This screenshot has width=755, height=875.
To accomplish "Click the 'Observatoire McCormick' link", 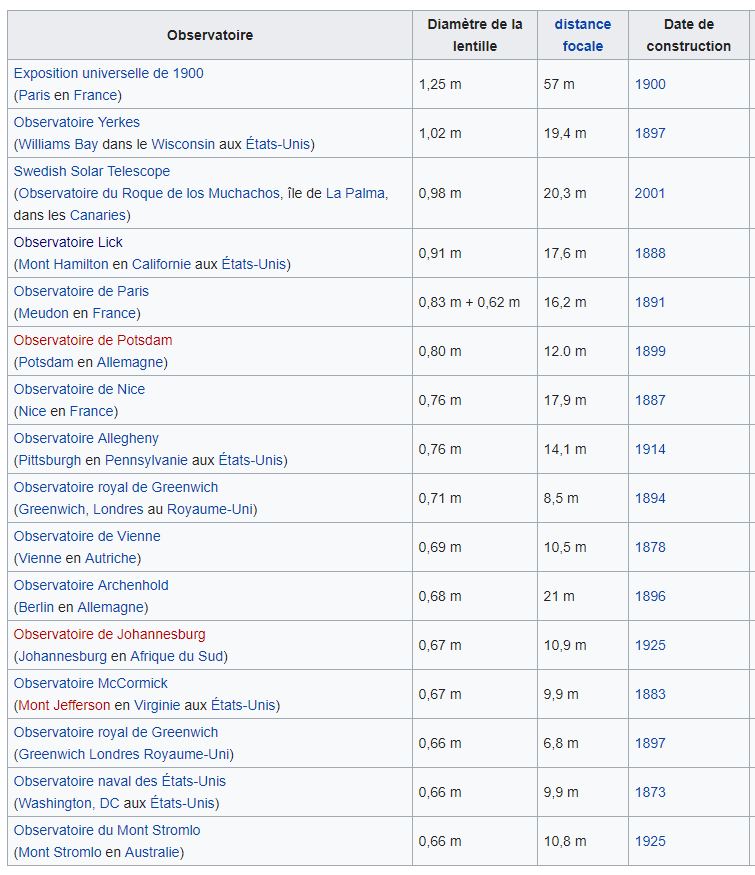I will click(x=91, y=683).
